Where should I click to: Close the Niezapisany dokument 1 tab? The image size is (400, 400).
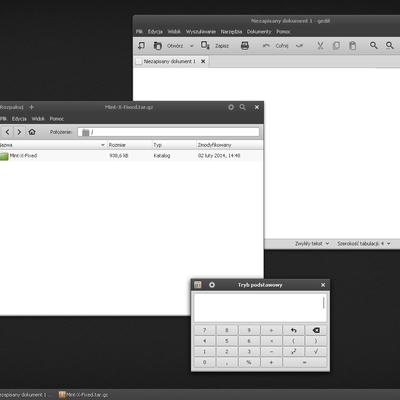[203, 61]
